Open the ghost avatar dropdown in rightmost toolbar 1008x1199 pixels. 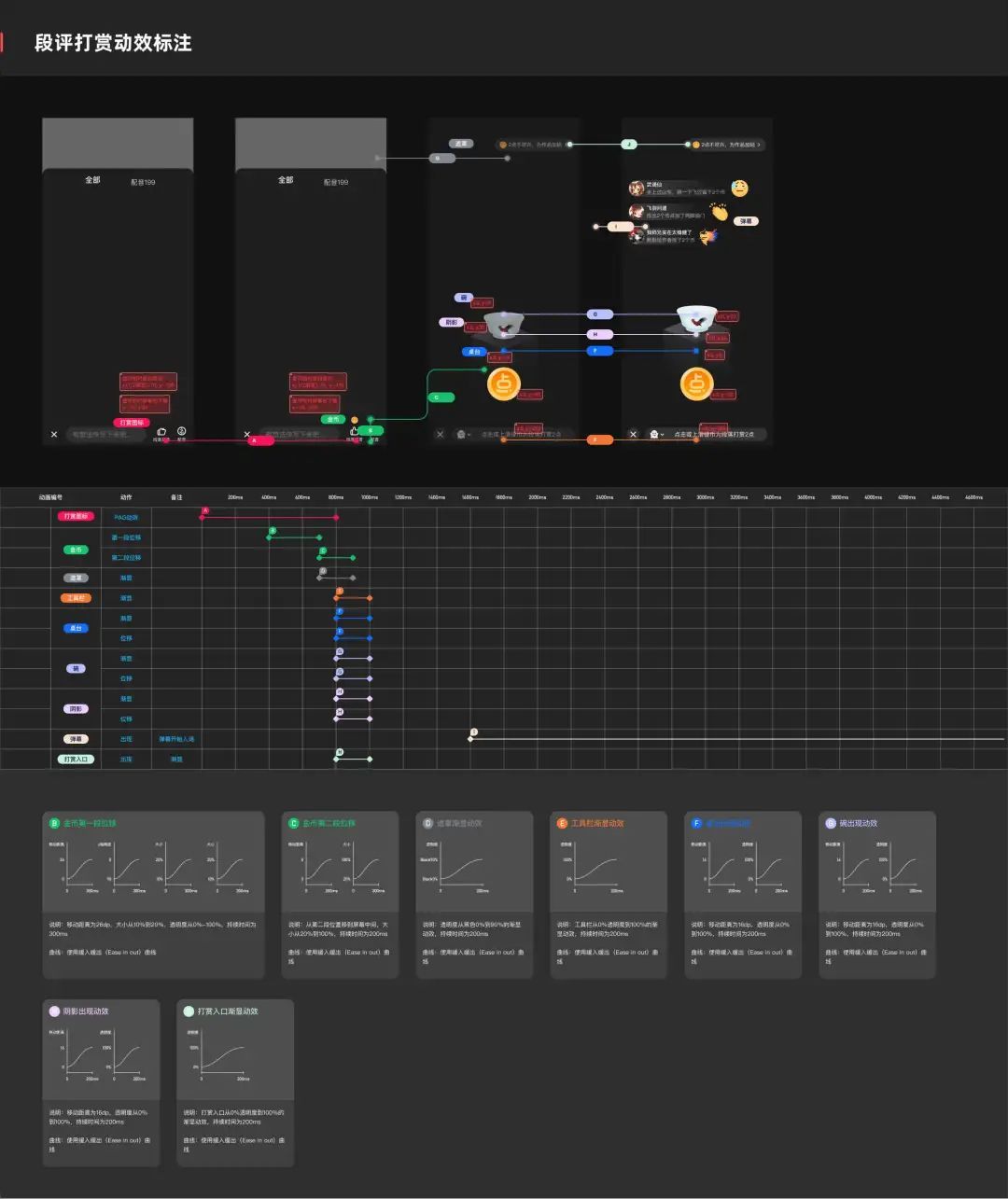(x=656, y=434)
